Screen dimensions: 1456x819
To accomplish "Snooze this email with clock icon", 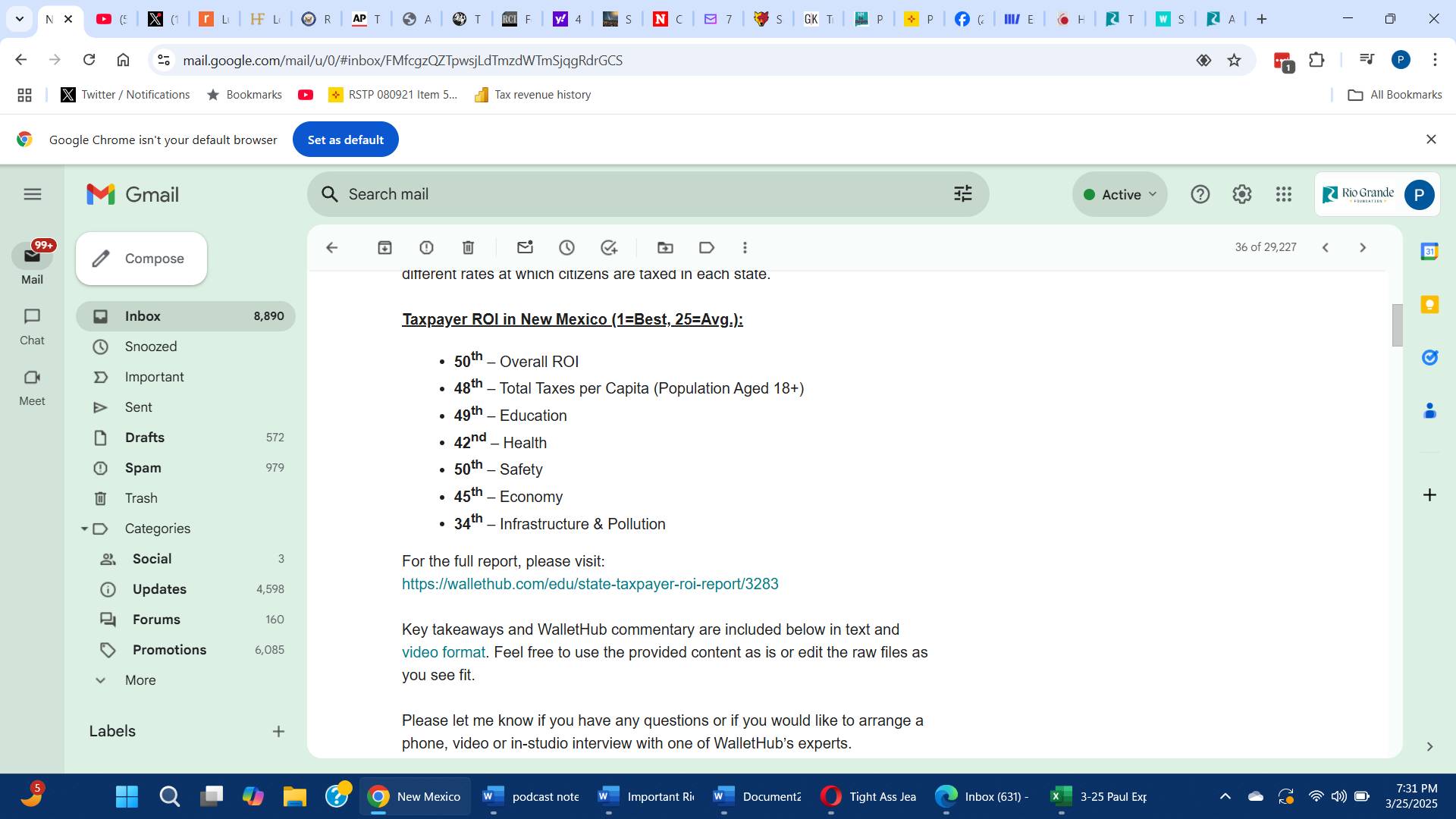I will tap(566, 247).
